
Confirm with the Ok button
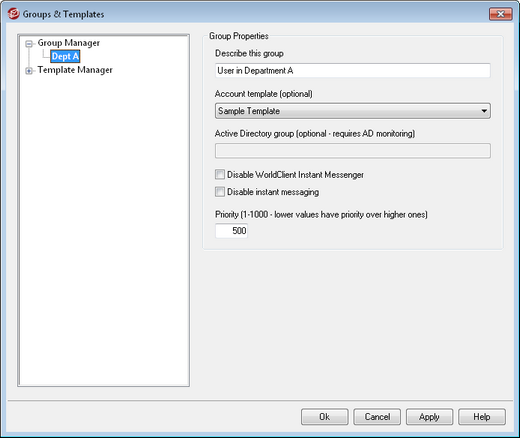point(324,417)
